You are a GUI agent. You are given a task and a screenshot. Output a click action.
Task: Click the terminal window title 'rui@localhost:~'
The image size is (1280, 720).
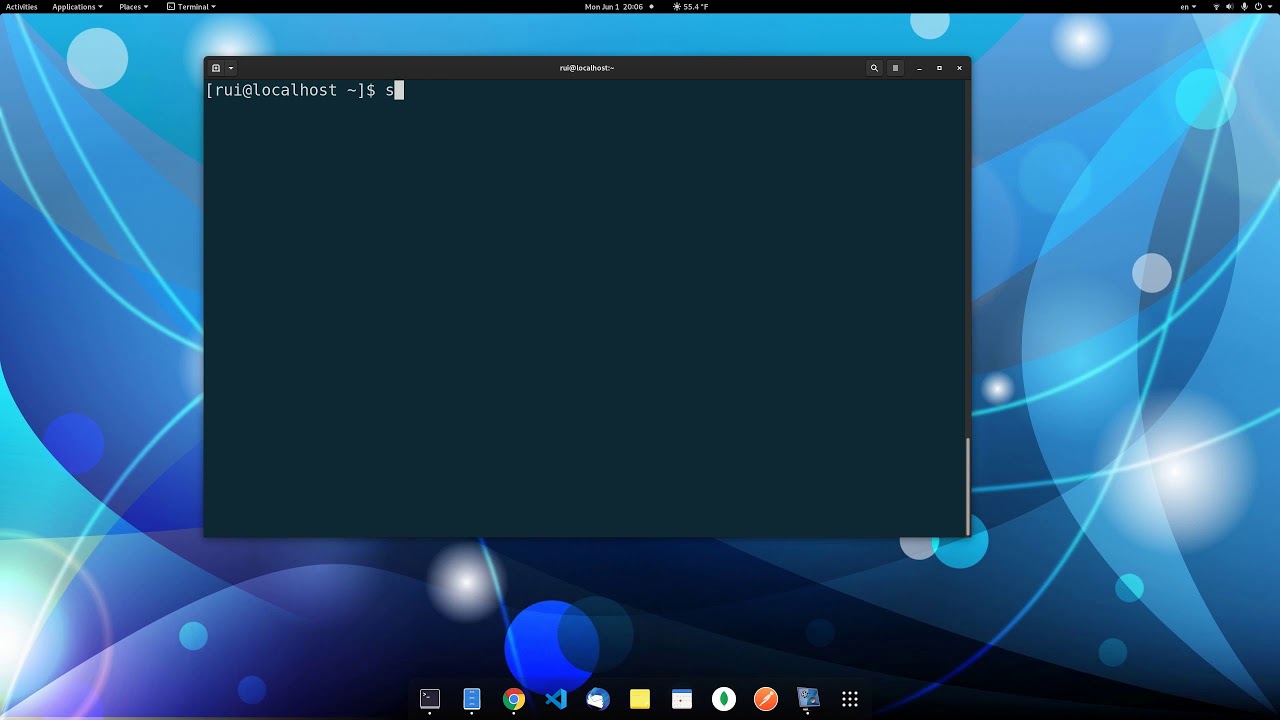click(587, 68)
